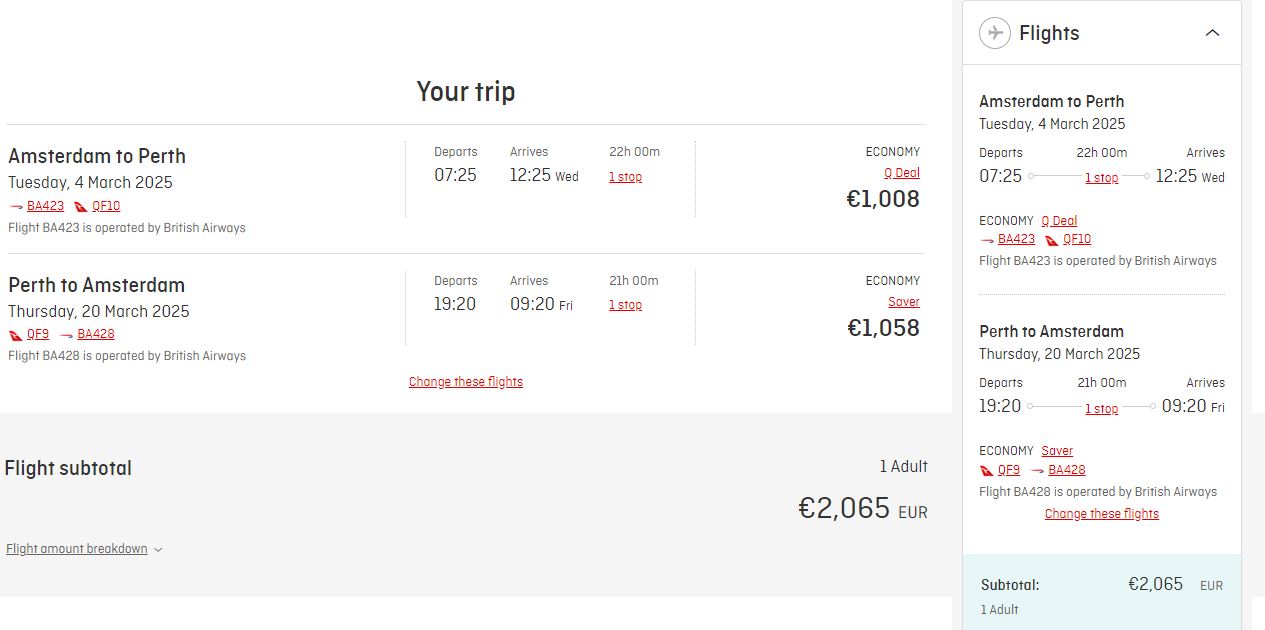1265x630 pixels.
Task: Open QF10 flight details in trip list
Action: coord(105,206)
